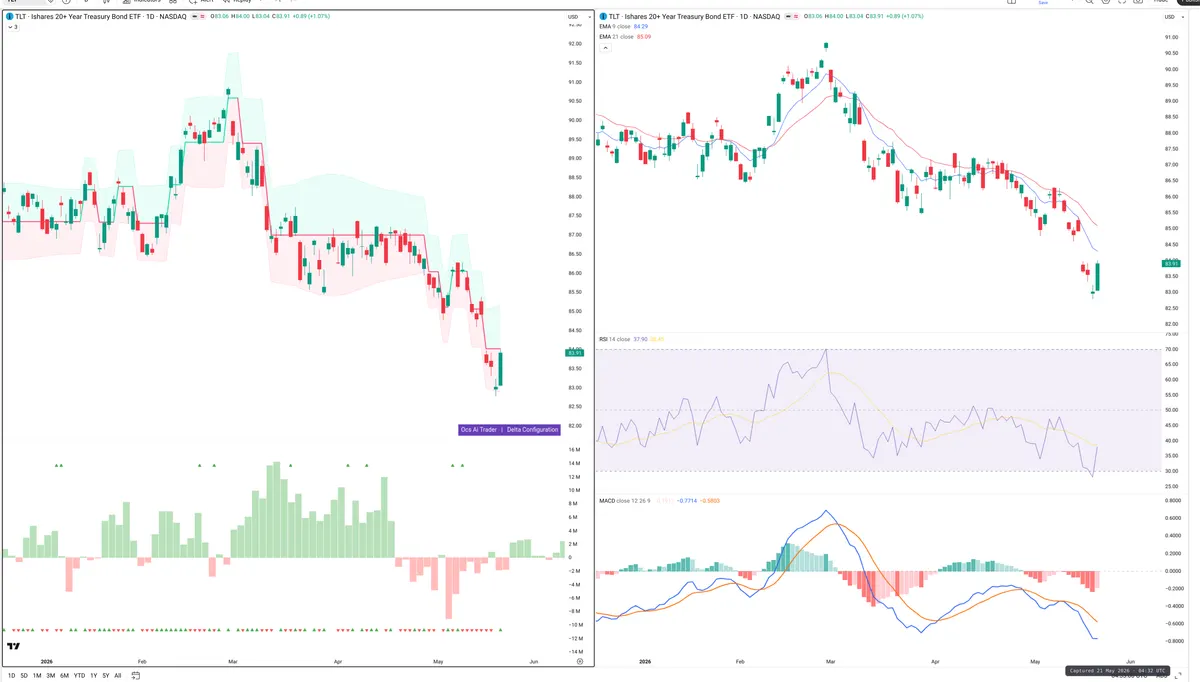Click the 83.91 price tag on left chart
The image size is (1200, 682).
pyautogui.click(x=574, y=353)
